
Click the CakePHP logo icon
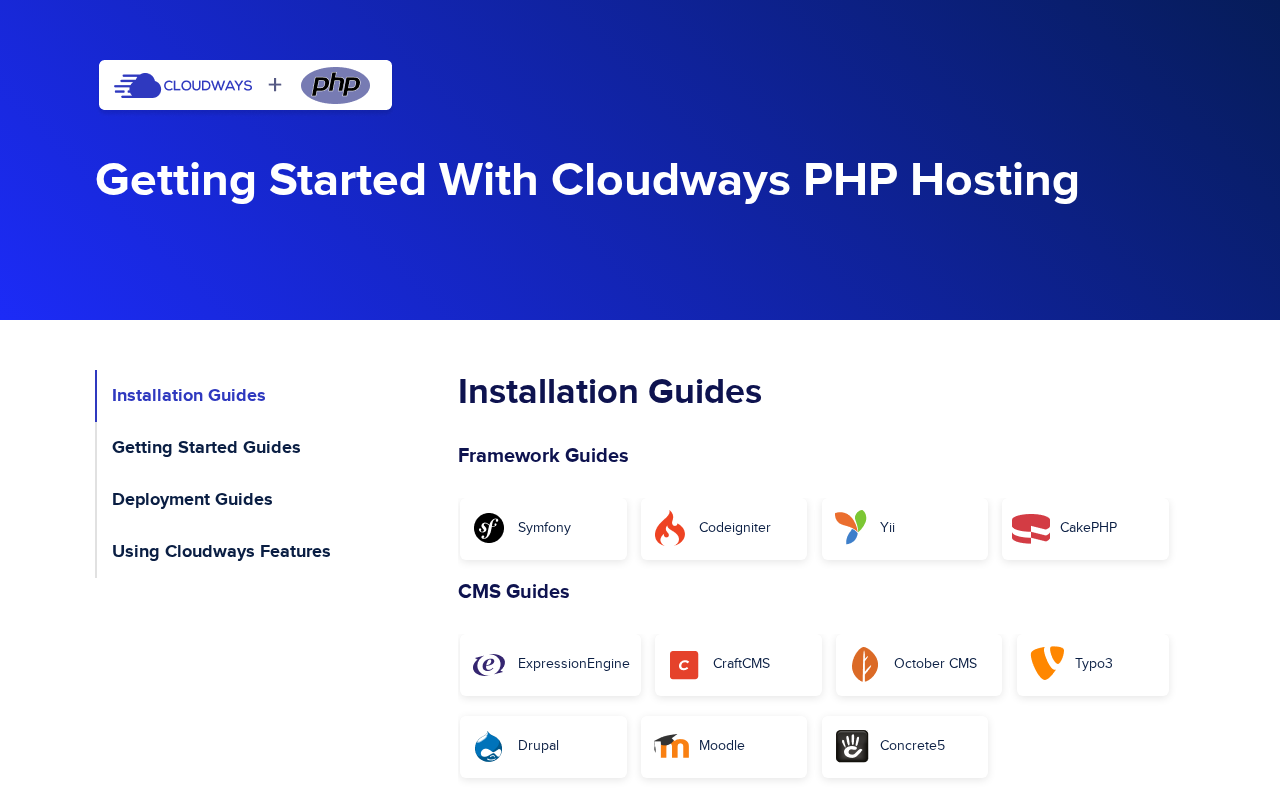(x=1031, y=528)
